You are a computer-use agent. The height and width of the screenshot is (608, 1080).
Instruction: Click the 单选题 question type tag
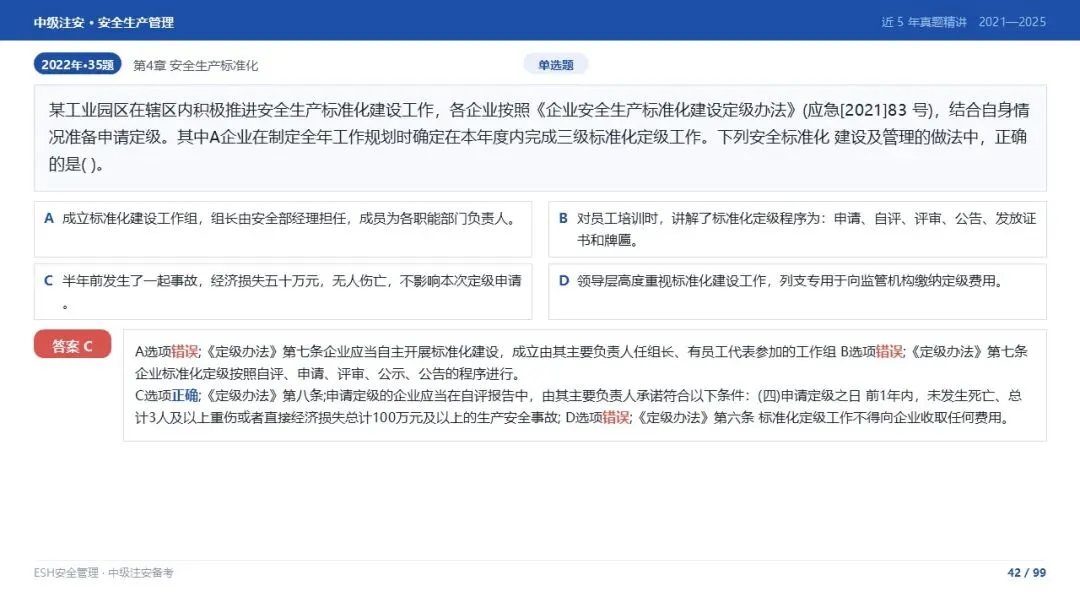point(555,65)
